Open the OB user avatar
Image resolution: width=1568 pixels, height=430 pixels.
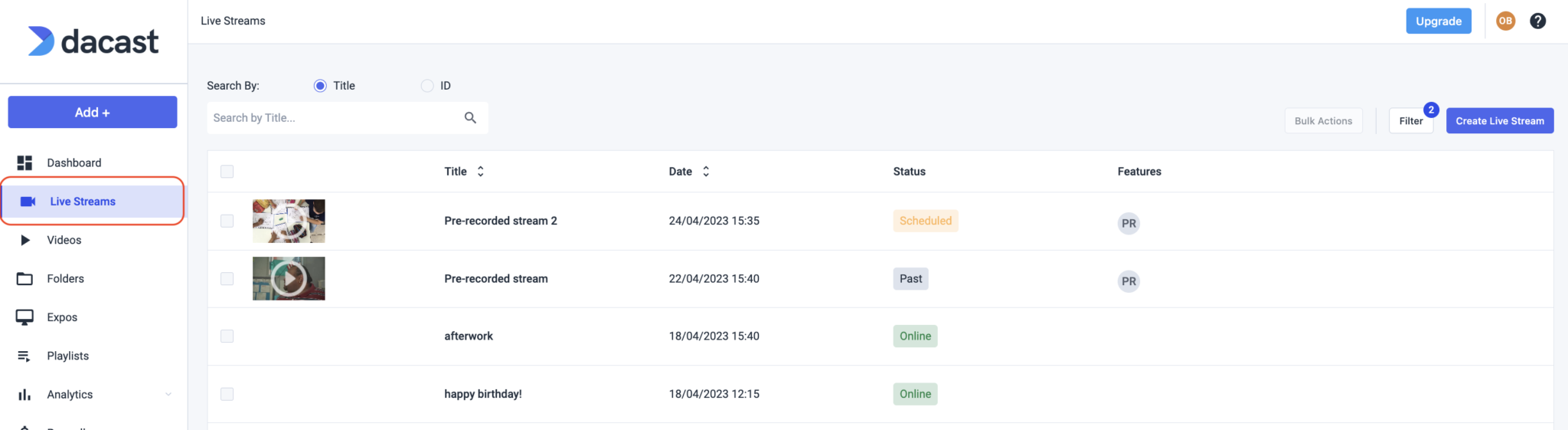coord(1505,21)
